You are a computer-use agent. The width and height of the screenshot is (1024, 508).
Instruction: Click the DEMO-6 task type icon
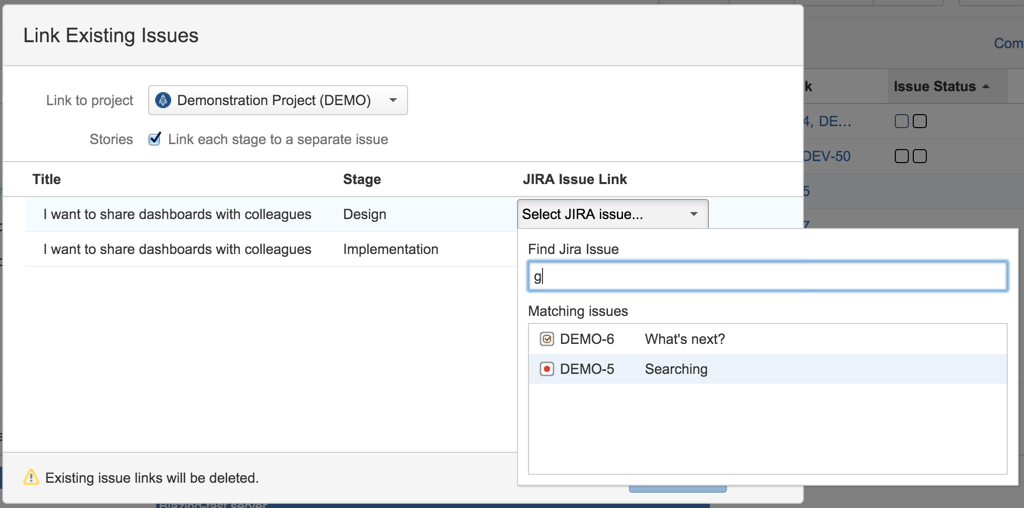(x=547, y=340)
